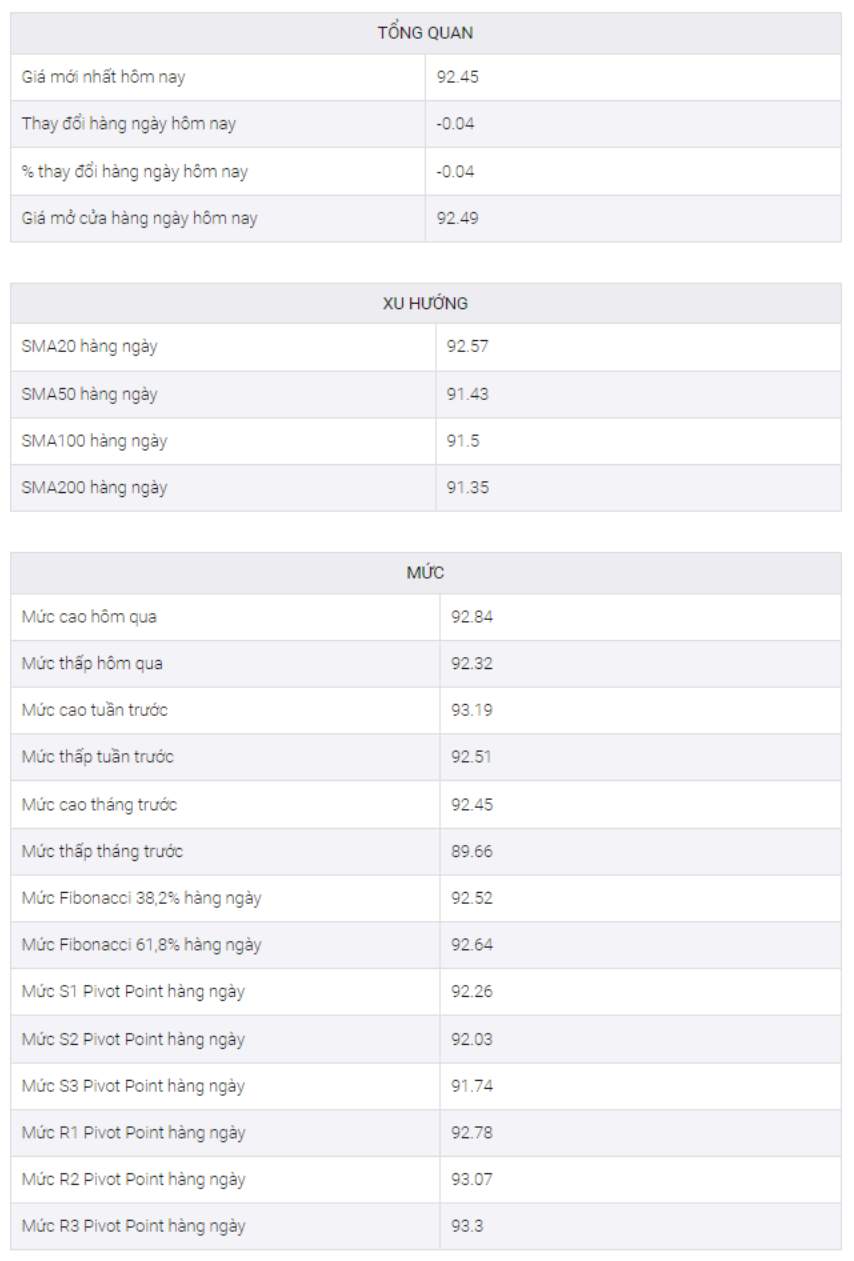The image size is (854, 1261).
Task: Select Mức cao hôm qua value 92.84
Action: 471,617
